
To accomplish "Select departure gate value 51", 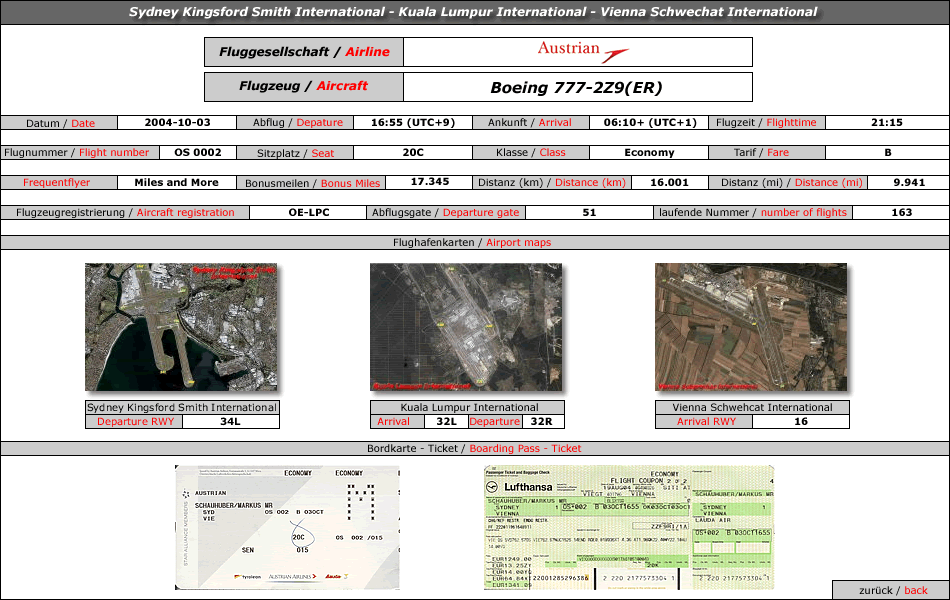I will (589, 213).
